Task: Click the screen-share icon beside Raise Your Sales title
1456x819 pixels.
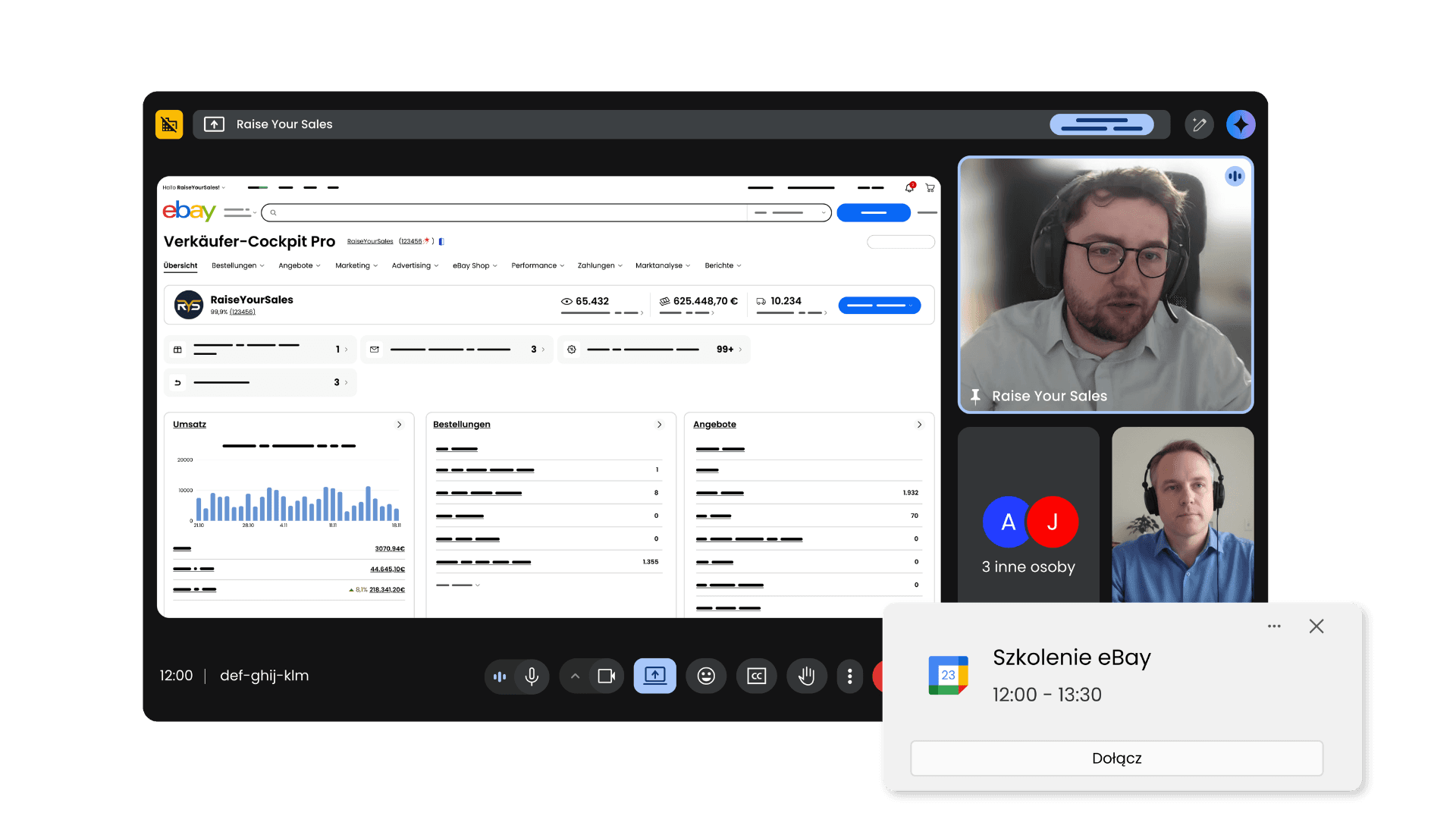Action: [x=215, y=124]
